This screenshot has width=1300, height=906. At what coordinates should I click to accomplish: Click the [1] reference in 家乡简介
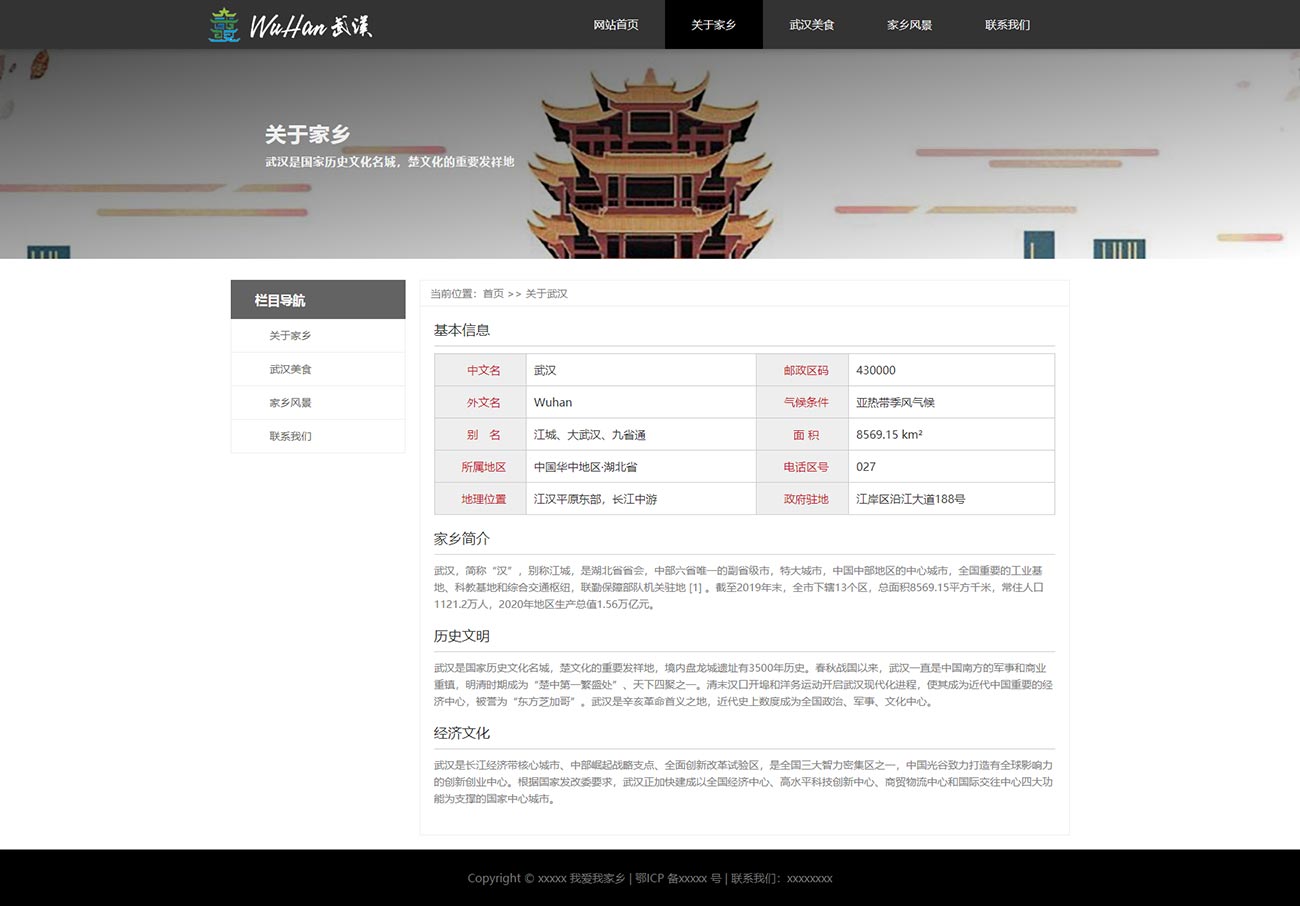click(696, 588)
